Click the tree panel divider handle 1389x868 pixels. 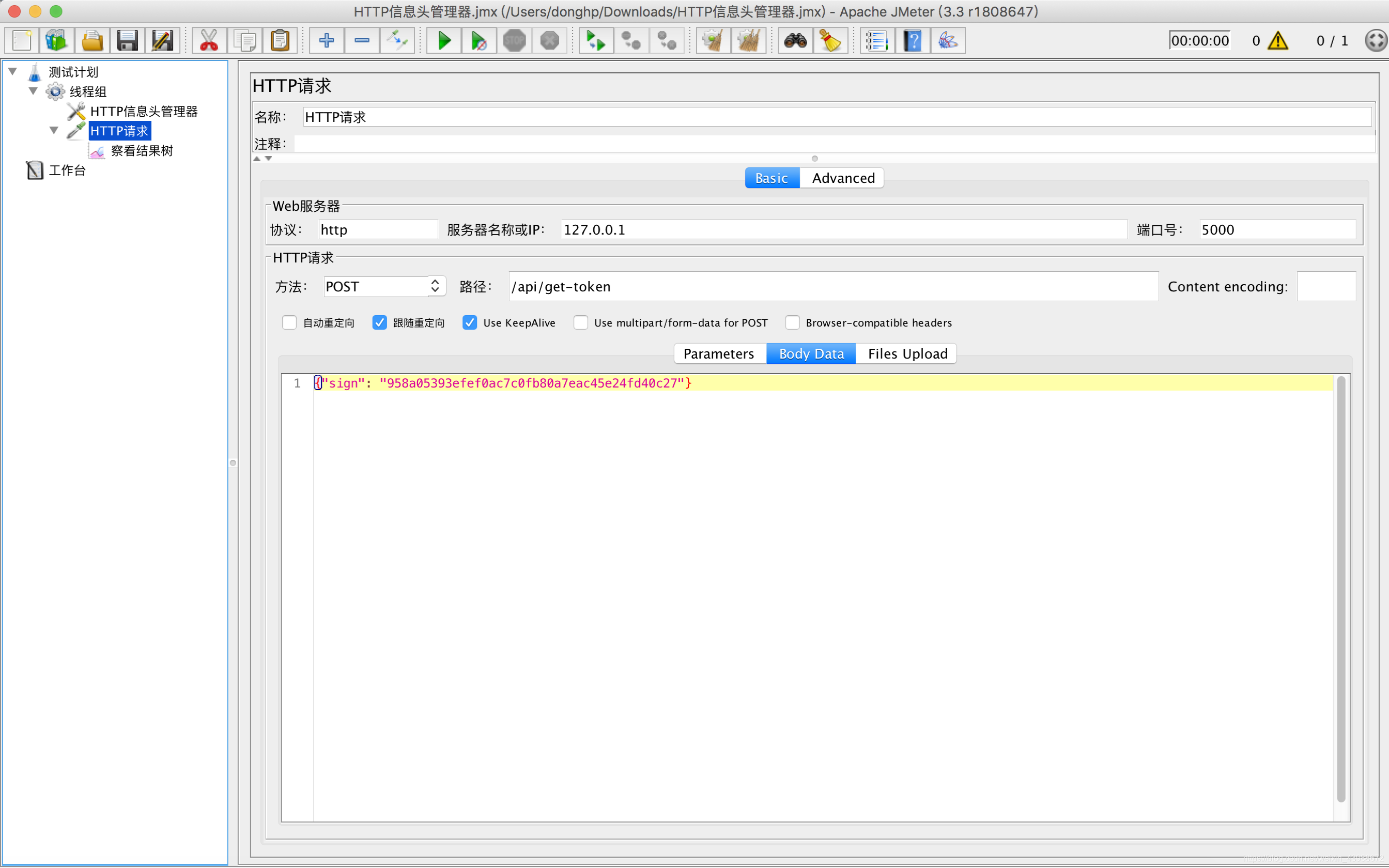[233, 463]
